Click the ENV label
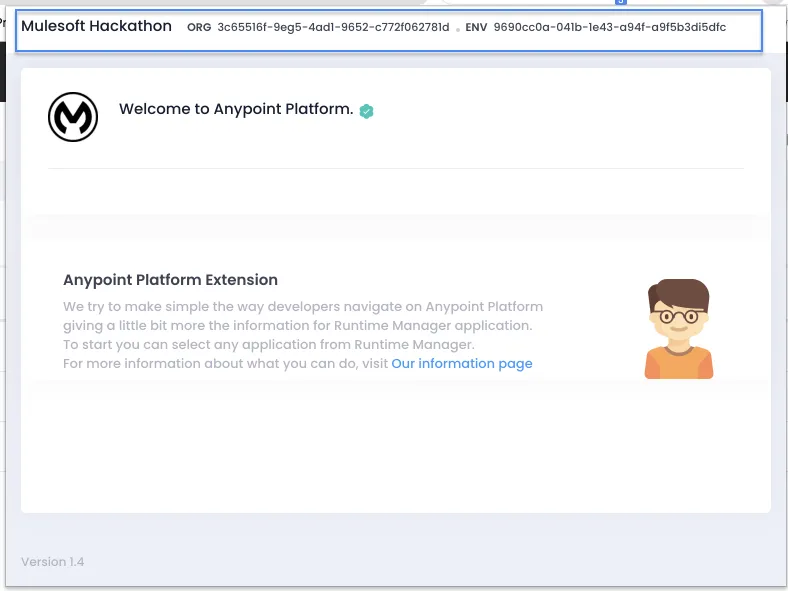788x591 pixels. click(x=476, y=28)
